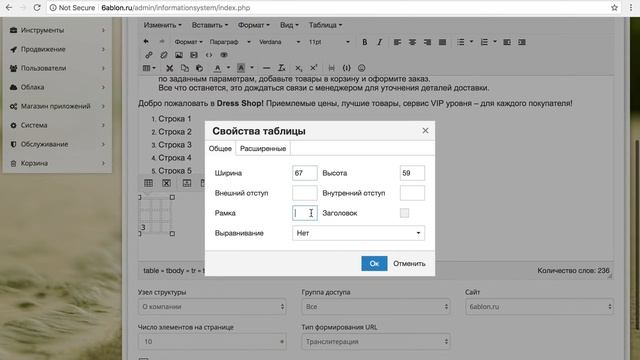The image size is (640, 360).
Task: Remove link with the unlink icon
Action: click(x=164, y=55)
